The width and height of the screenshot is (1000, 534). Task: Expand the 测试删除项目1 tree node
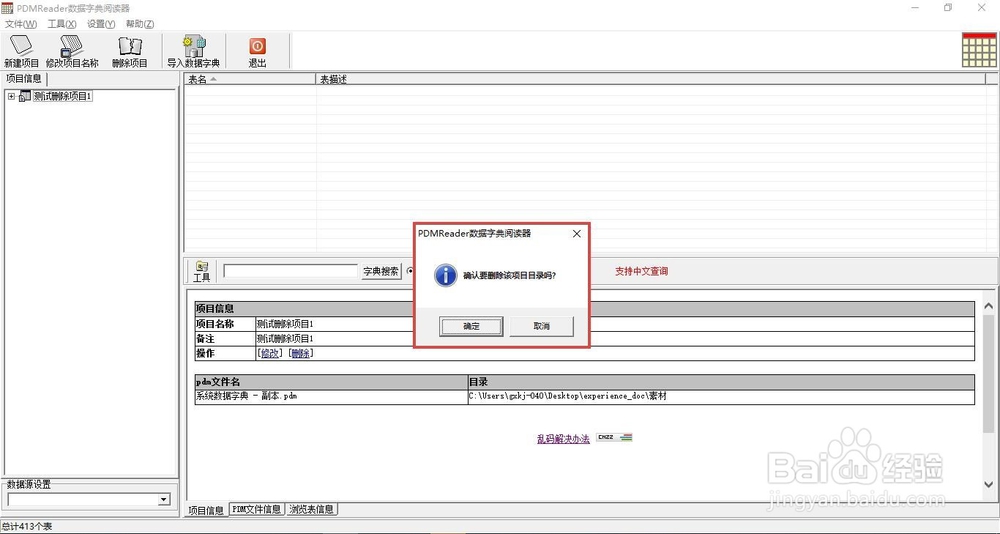pyautogui.click(x=11, y=96)
